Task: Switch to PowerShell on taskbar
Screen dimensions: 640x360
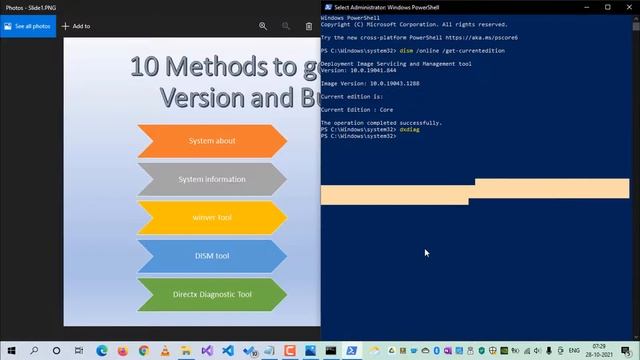Action: point(352,351)
